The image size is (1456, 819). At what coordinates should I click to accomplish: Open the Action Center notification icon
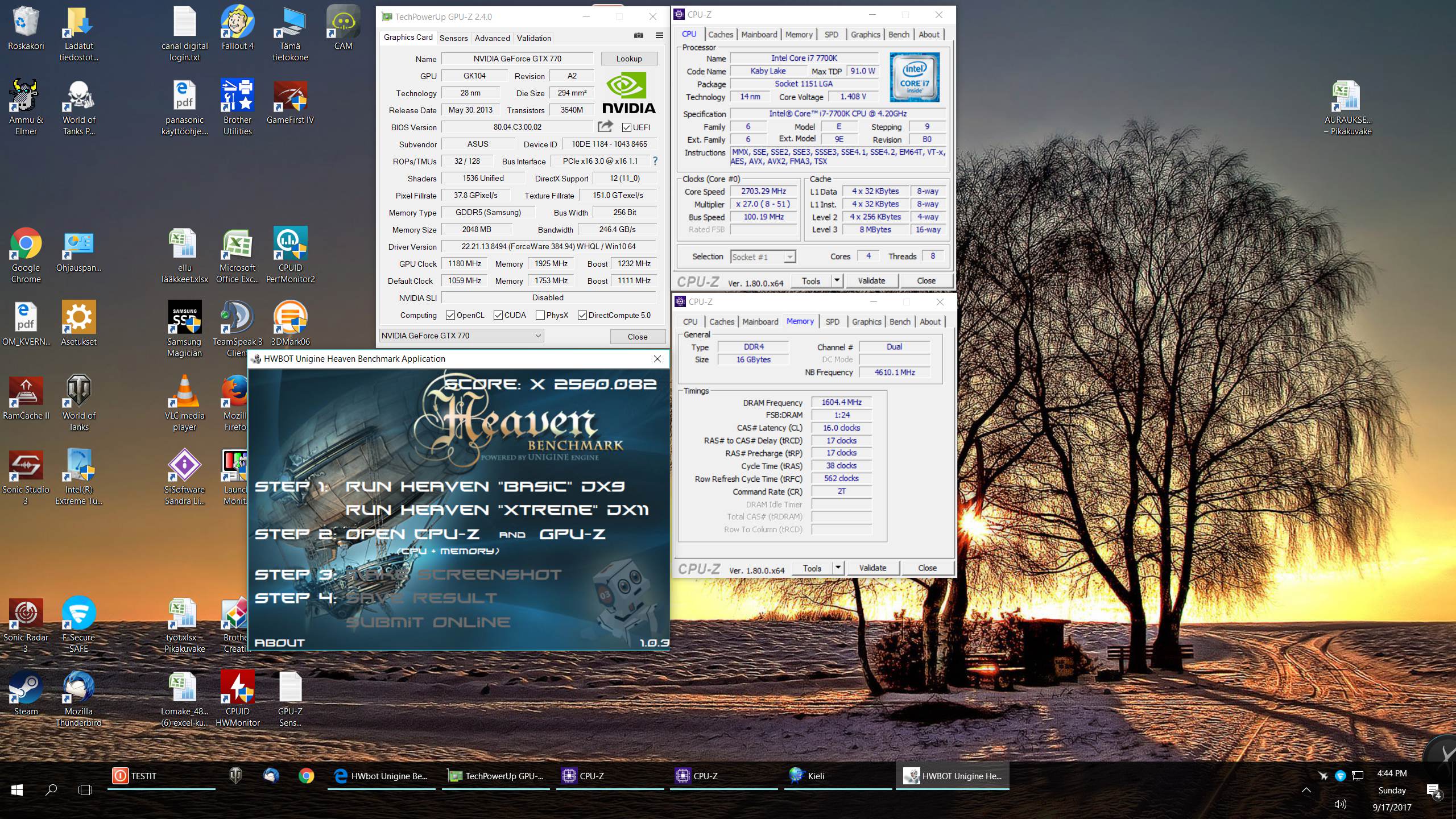(x=1433, y=791)
